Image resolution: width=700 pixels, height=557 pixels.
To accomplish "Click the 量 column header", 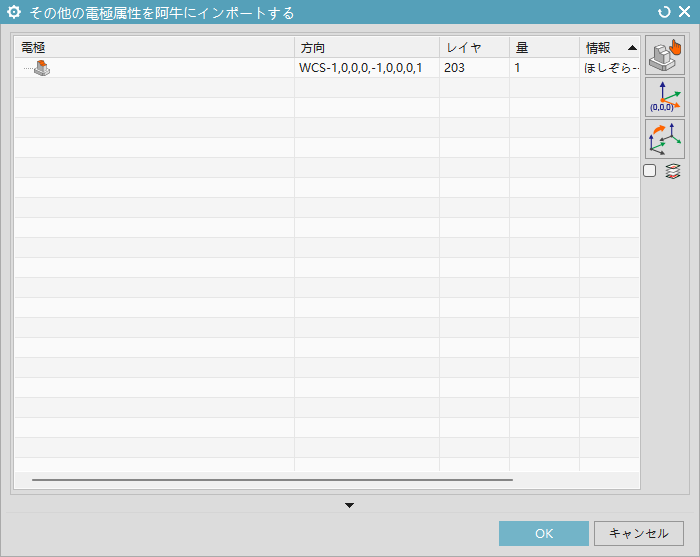I will click(x=543, y=48).
